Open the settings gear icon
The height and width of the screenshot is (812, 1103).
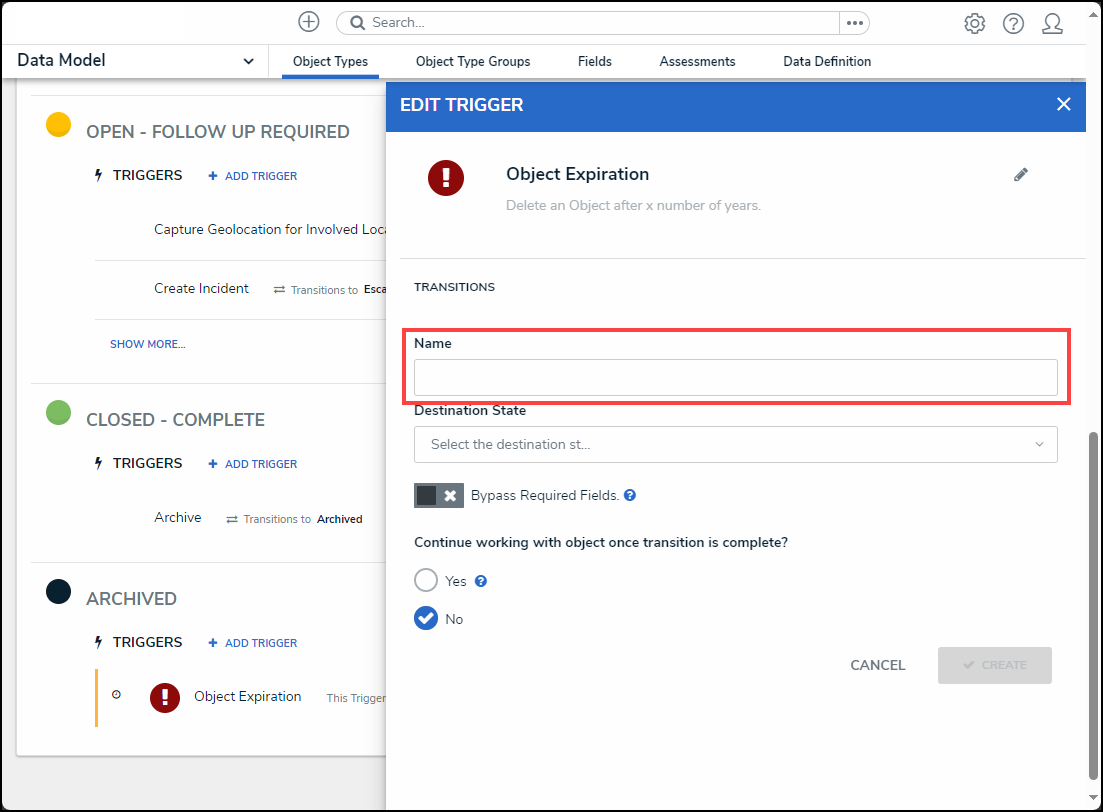coord(974,23)
